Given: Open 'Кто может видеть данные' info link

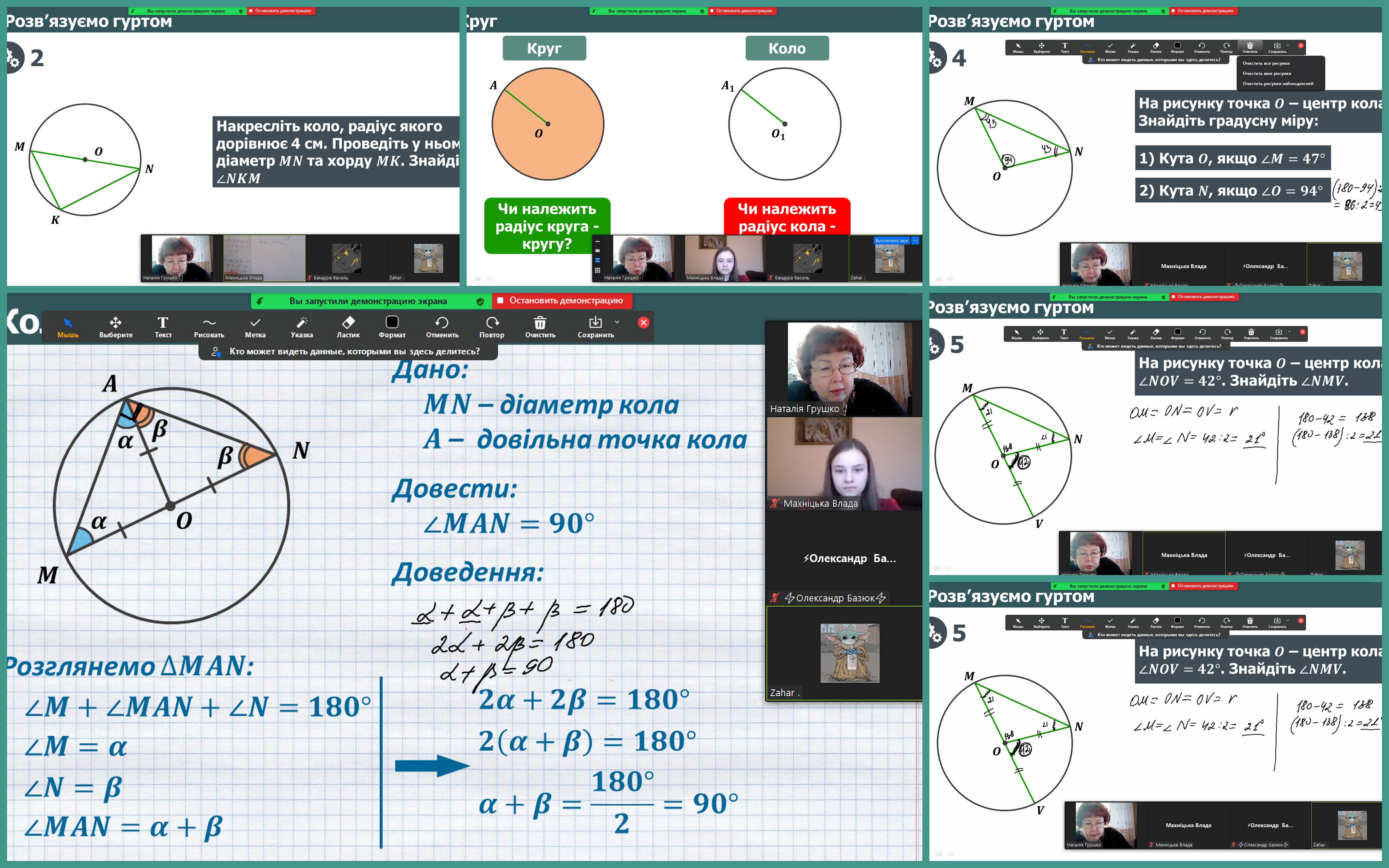Looking at the screenshot, I should point(353,351).
